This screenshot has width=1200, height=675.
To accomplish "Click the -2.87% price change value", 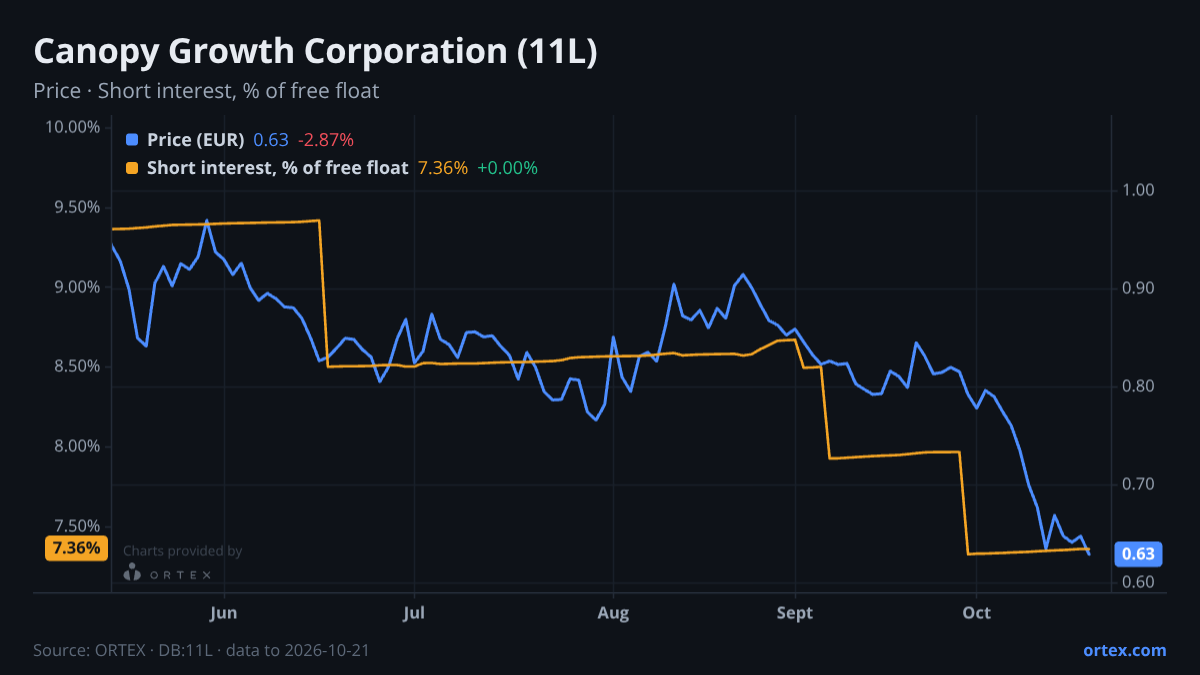I will [x=325, y=140].
